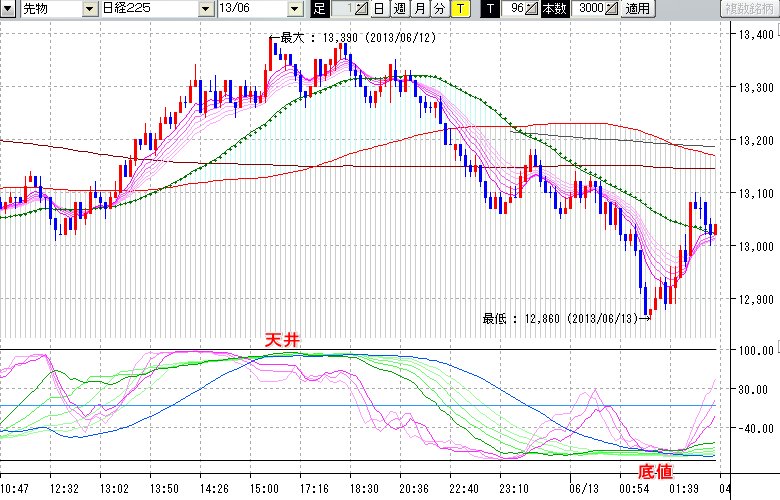
Task: Click the 複数銘柄 multiple symbols button
Action: click(748, 9)
